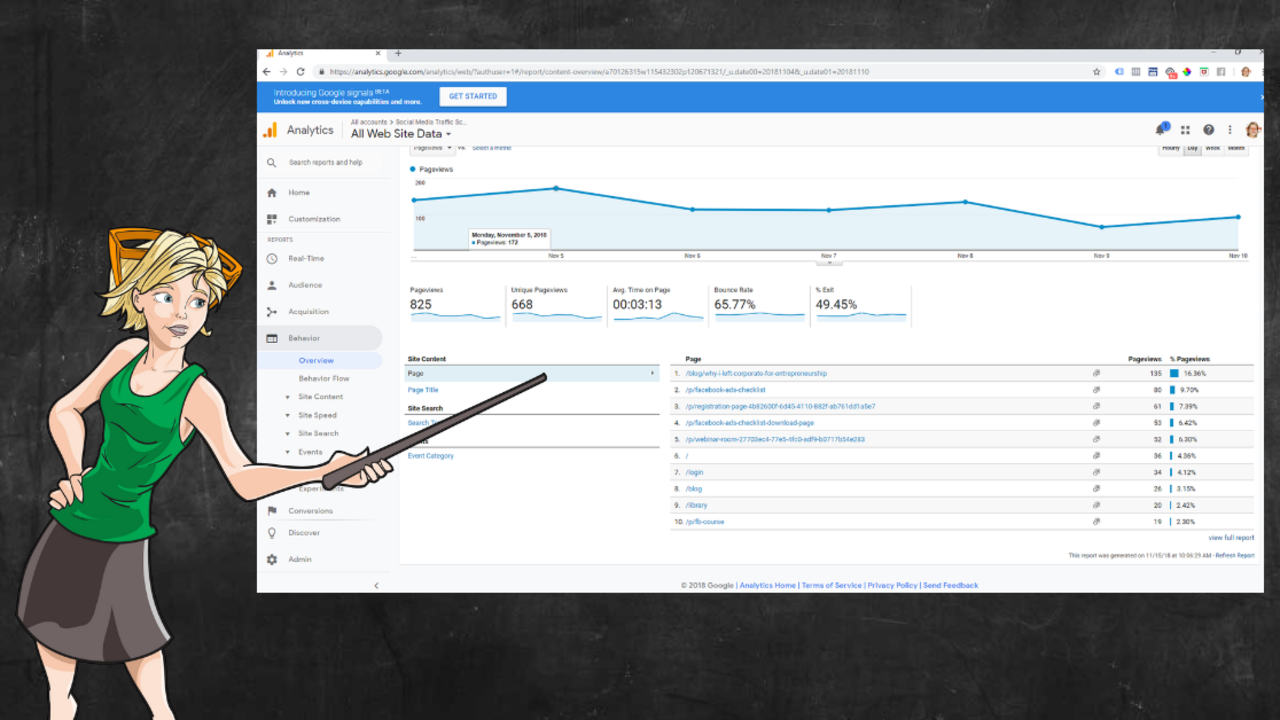Click the Refresh Report link
This screenshot has width=1280, height=720.
[1234, 555]
